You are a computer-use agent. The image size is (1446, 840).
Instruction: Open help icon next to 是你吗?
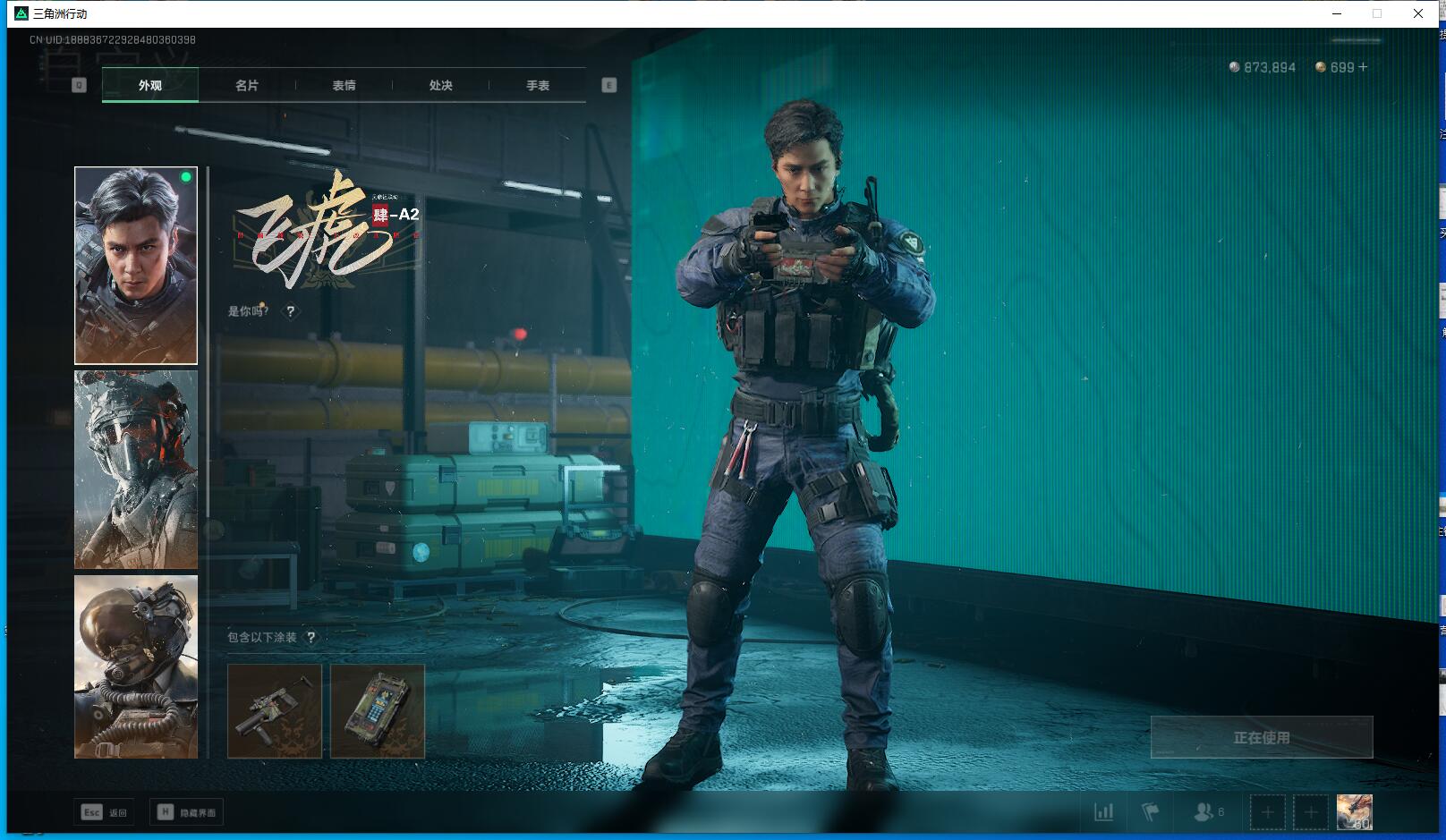point(290,311)
